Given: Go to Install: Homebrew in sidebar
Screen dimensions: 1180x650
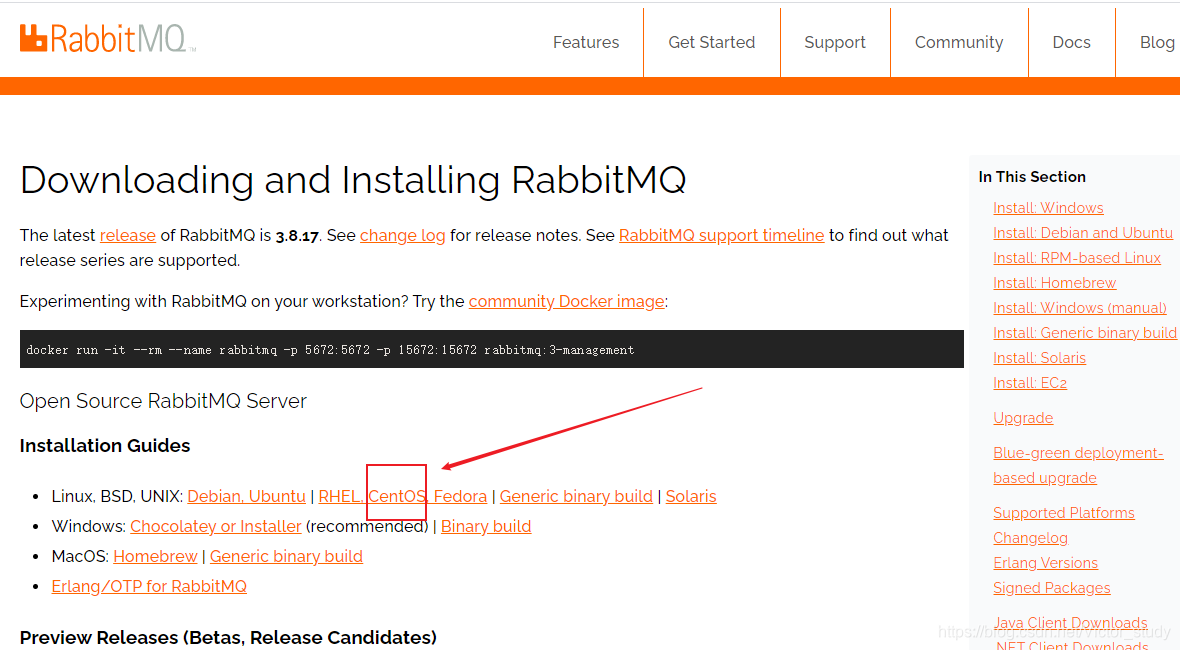Looking at the screenshot, I should point(1054,283).
